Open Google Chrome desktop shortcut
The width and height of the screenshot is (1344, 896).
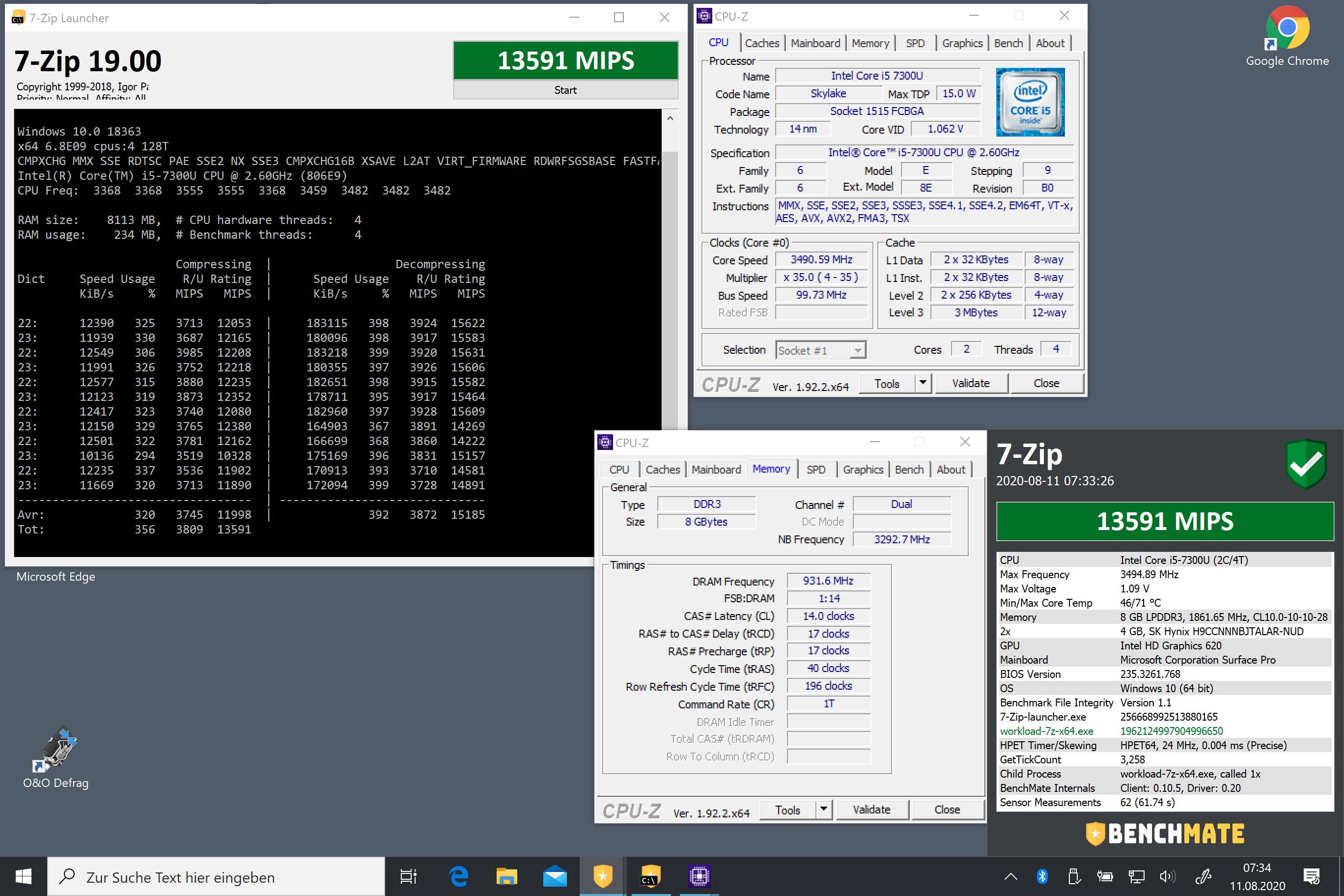(1287, 36)
